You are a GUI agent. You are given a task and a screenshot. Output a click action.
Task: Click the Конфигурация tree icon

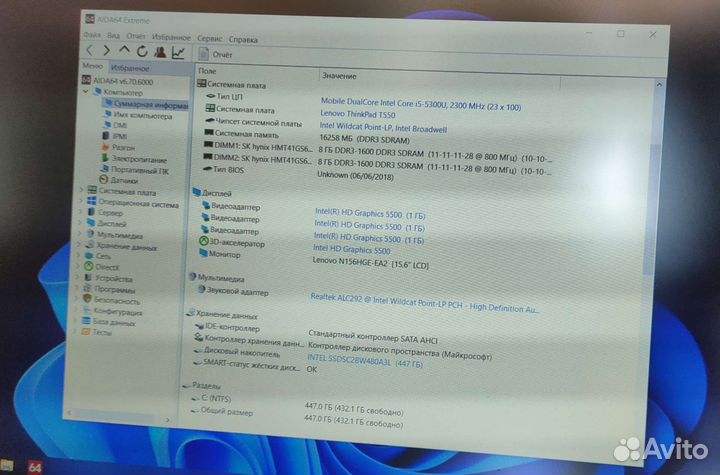87,310
